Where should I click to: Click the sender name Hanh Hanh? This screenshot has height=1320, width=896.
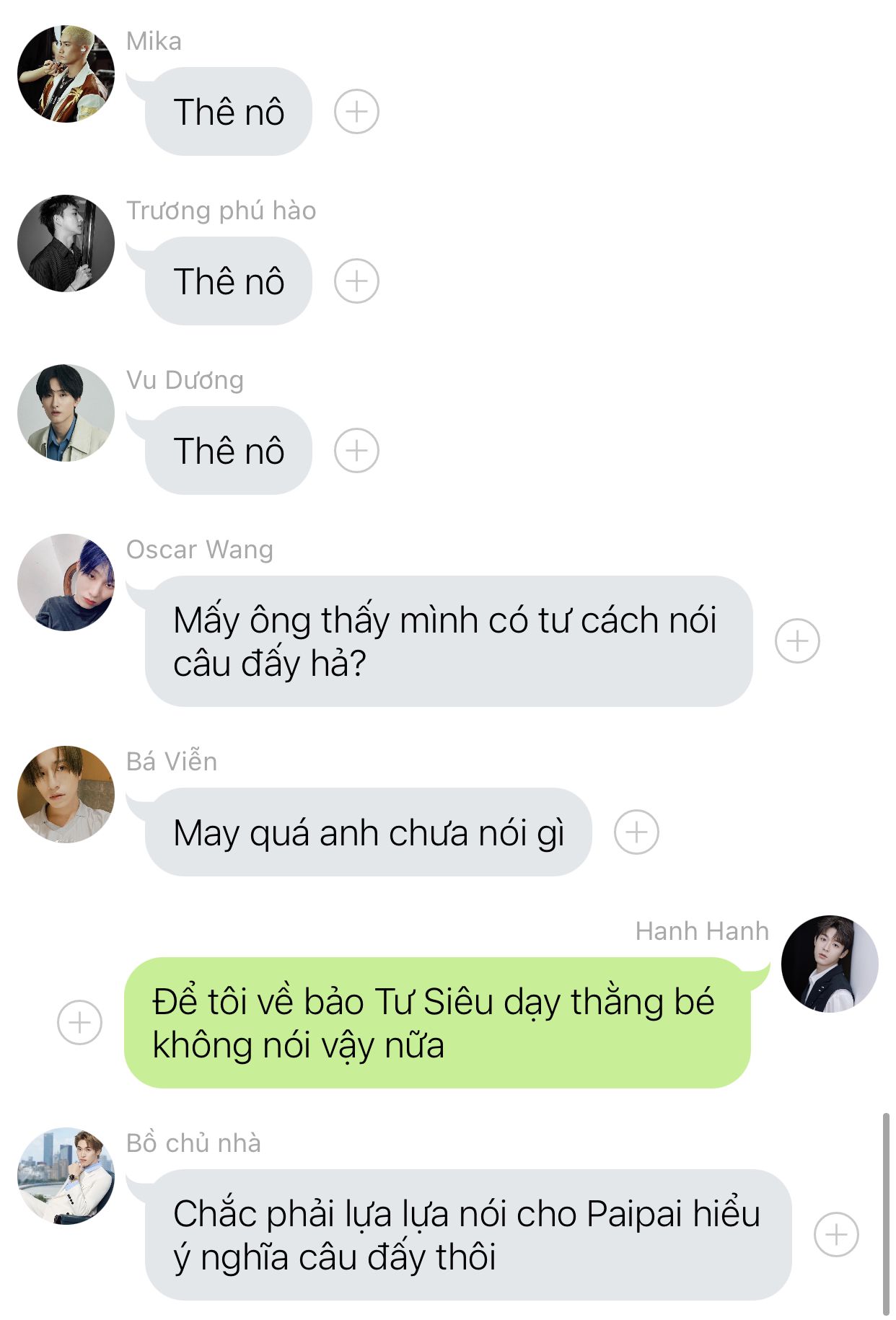(x=702, y=931)
